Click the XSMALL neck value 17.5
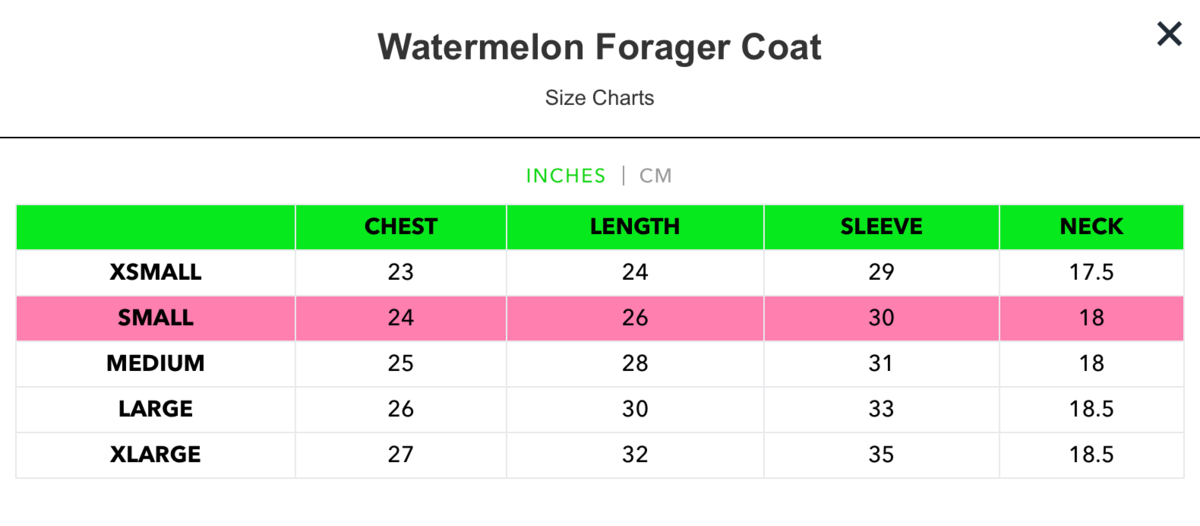This screenshot has height=526, width=1200. point(1092,272)
